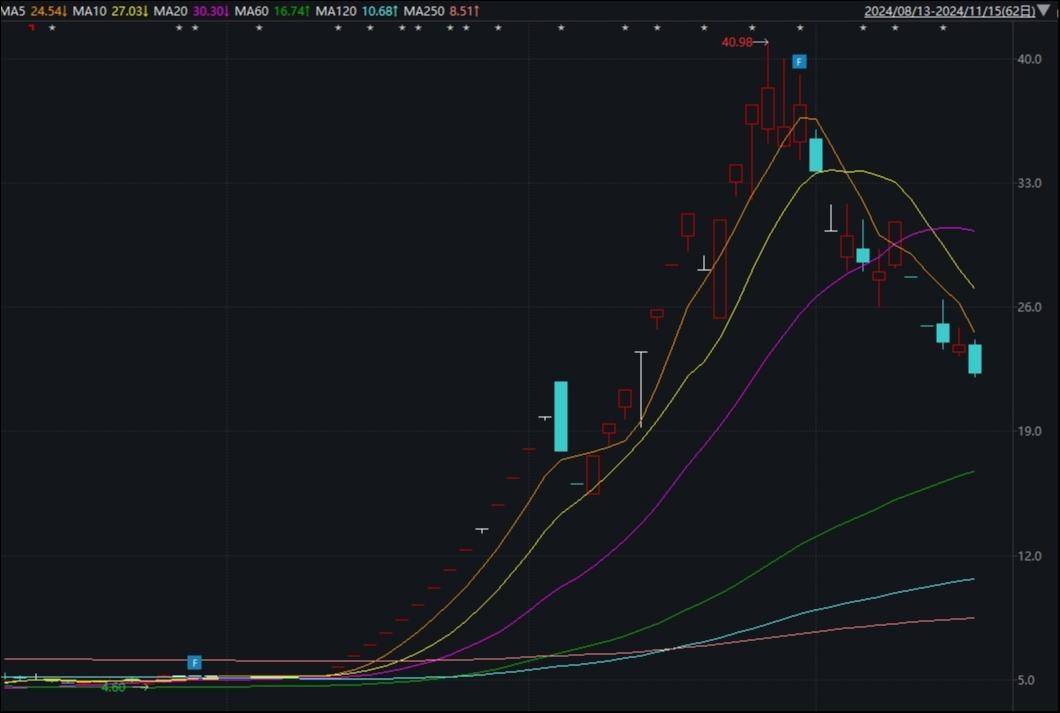Select the rightmost star event marker
The height and width of the screenshot is (713, 1060).
[942, 28]
